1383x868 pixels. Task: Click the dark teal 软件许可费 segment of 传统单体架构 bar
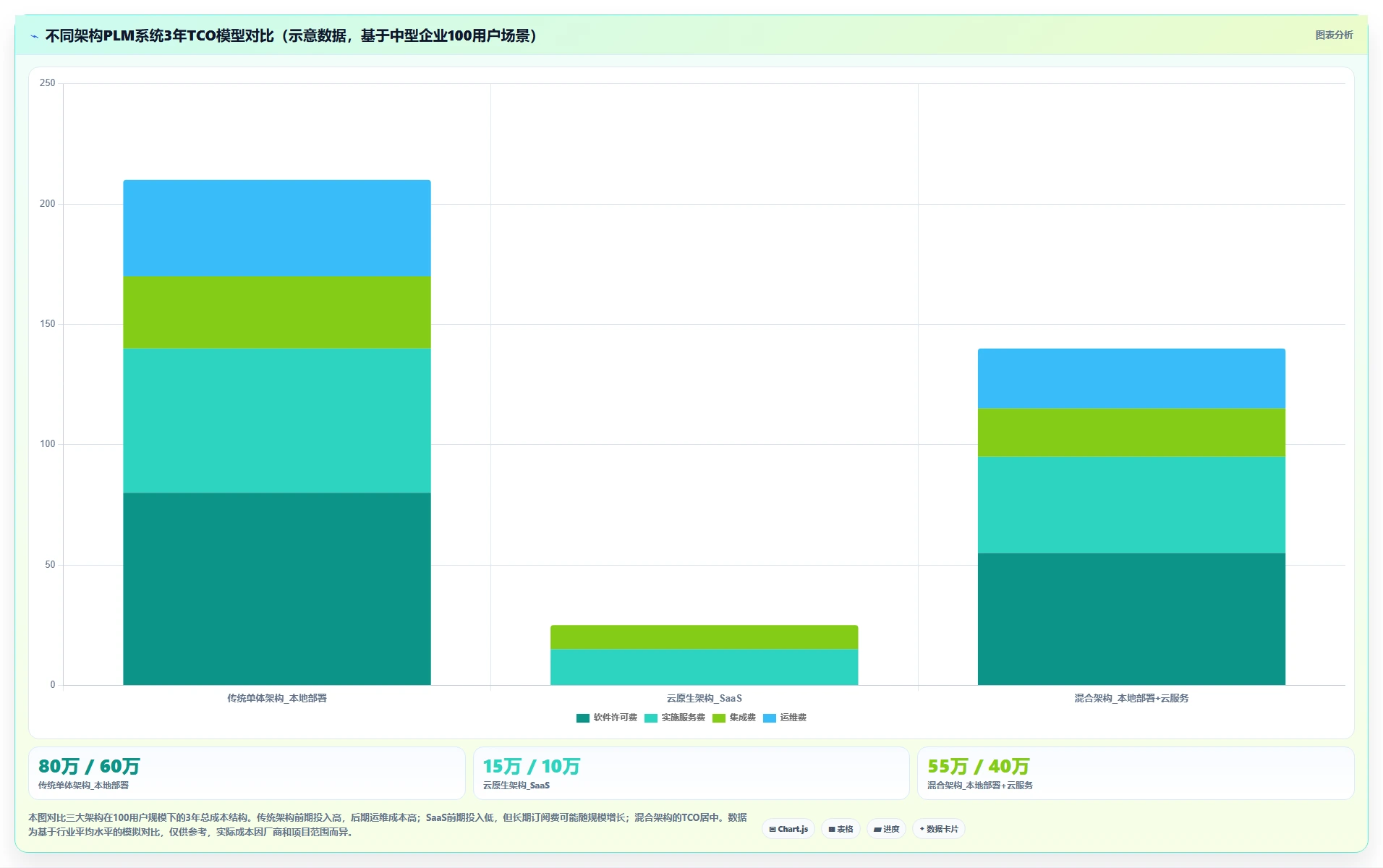[277, 589]
